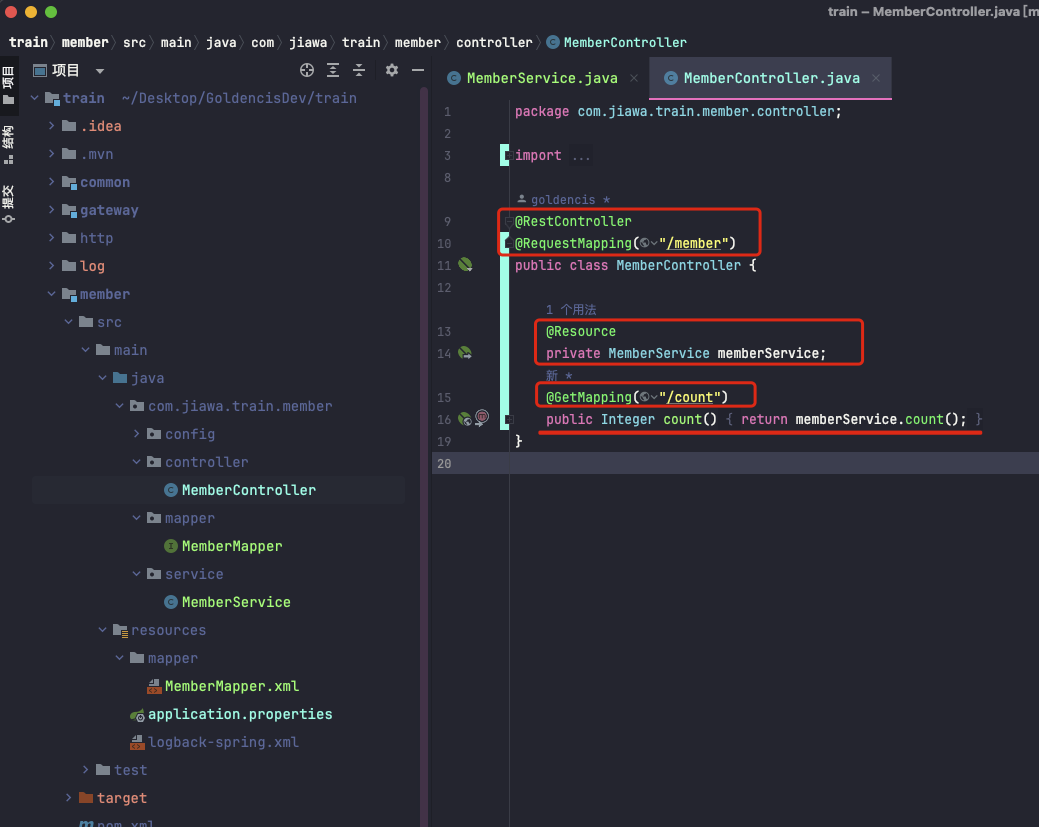This screenshot has height=827, width=1039.
Task: Open the 结构 structure sidebar tool window
Action: click(x=9, y=144)
